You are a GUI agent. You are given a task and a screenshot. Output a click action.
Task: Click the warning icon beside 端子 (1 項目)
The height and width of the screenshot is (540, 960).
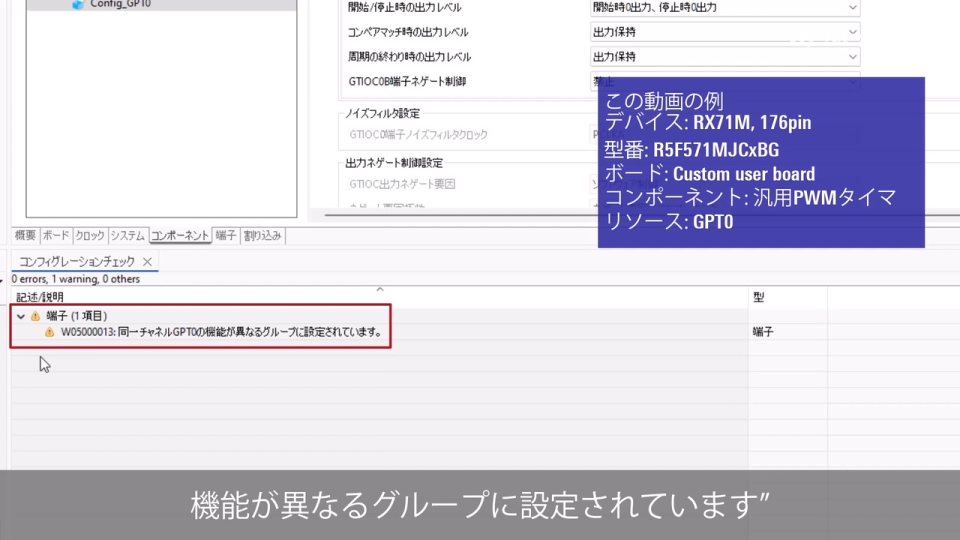[x=36, y=316]
